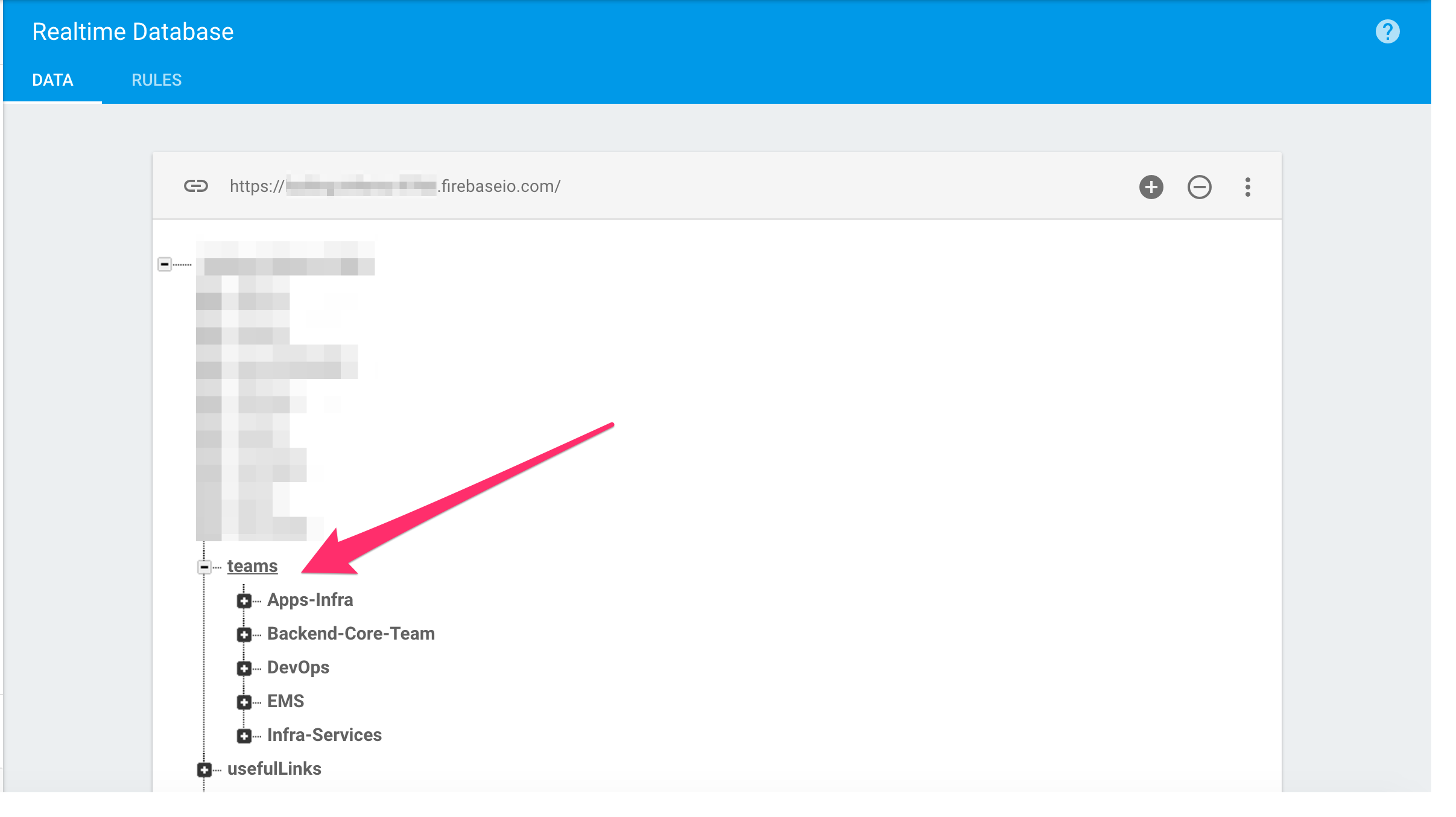Screen dimensions: 1456x817
Task: Click the plus circle expand-all icon
Action: (x=1151, y=187)
